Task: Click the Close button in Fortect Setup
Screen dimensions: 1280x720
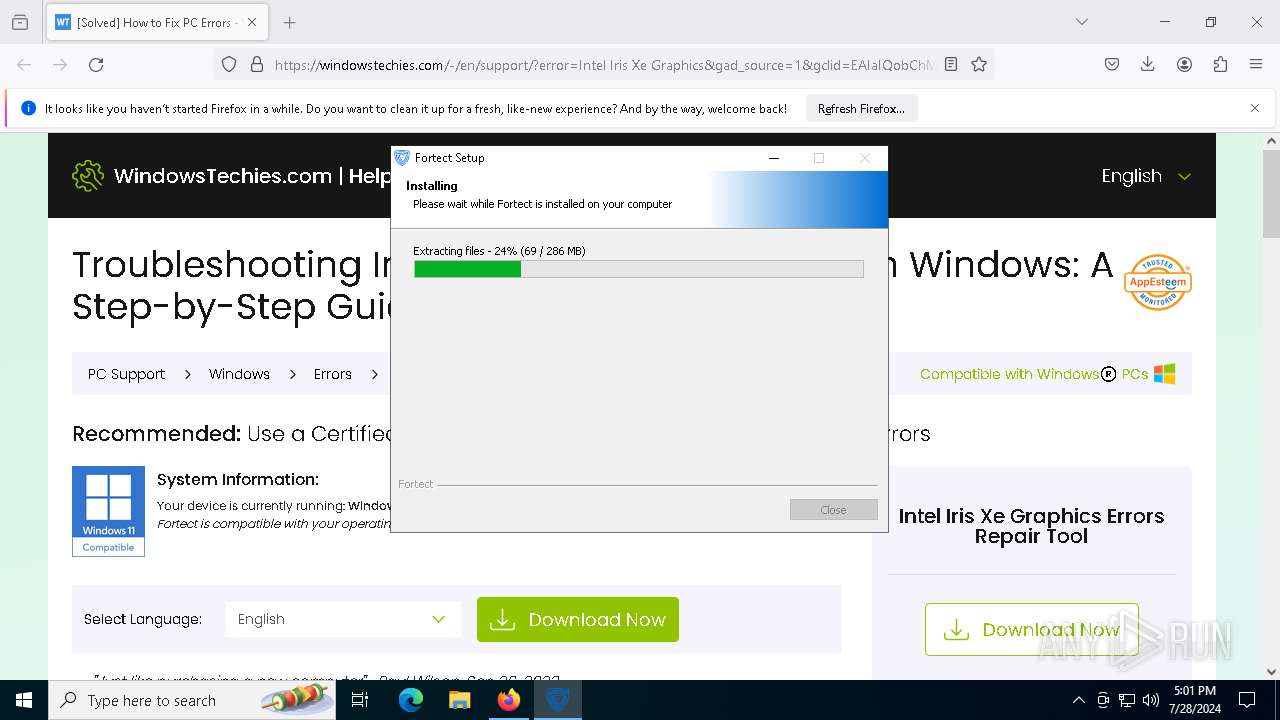Action: (833, 510)
